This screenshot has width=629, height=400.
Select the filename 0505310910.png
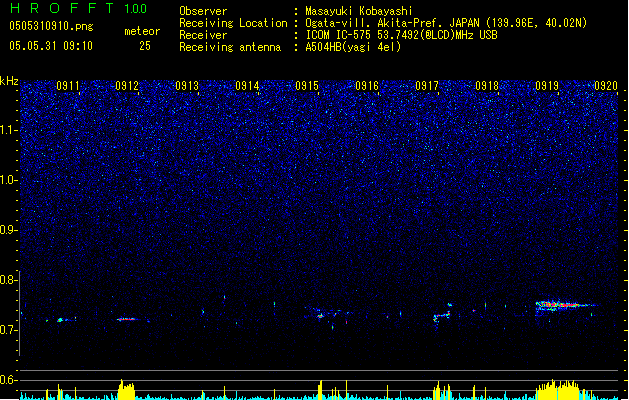pyautogui.click(x=51, y=26)
